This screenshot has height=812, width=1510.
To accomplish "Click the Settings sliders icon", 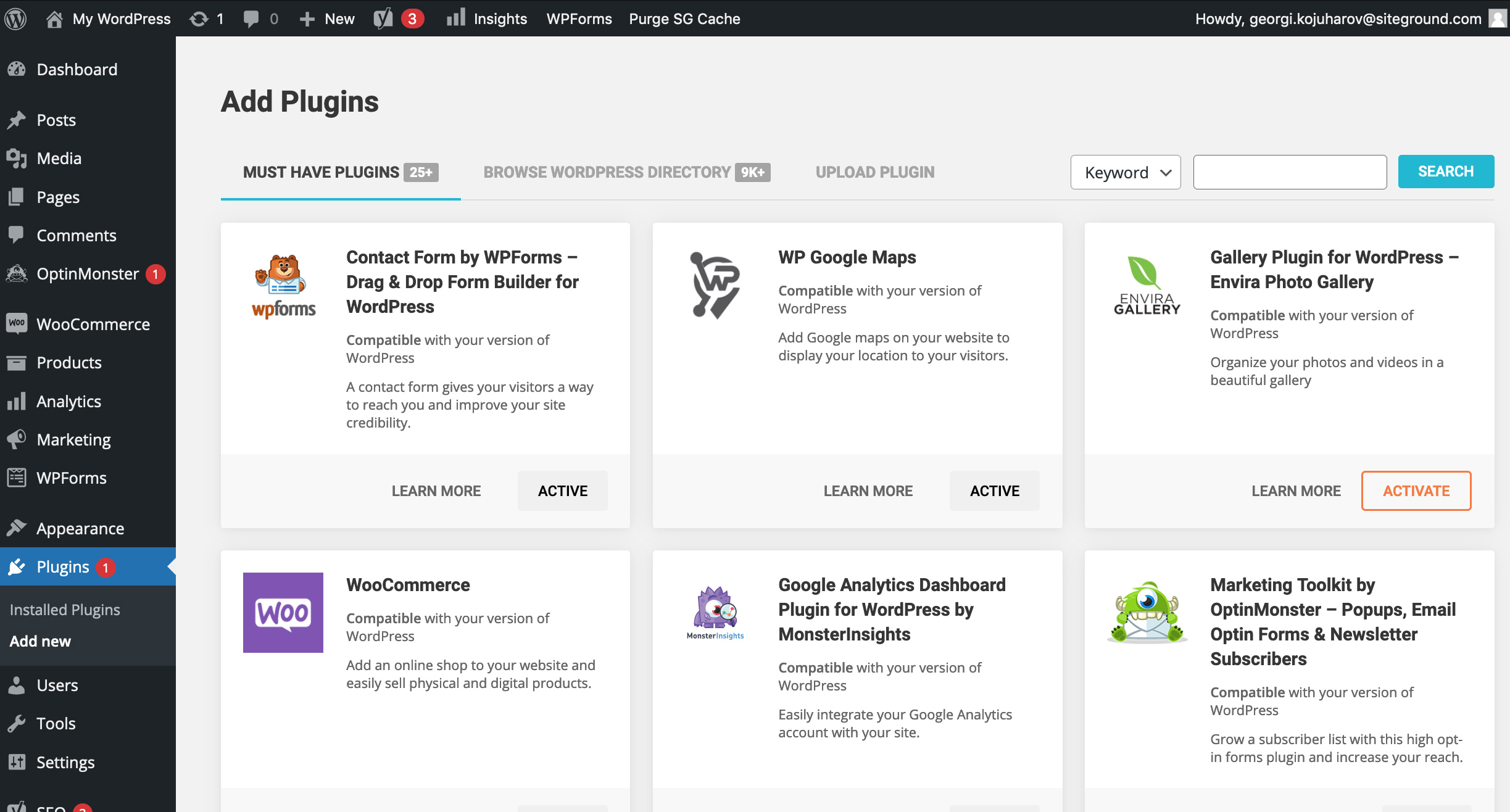I will 17,762.
